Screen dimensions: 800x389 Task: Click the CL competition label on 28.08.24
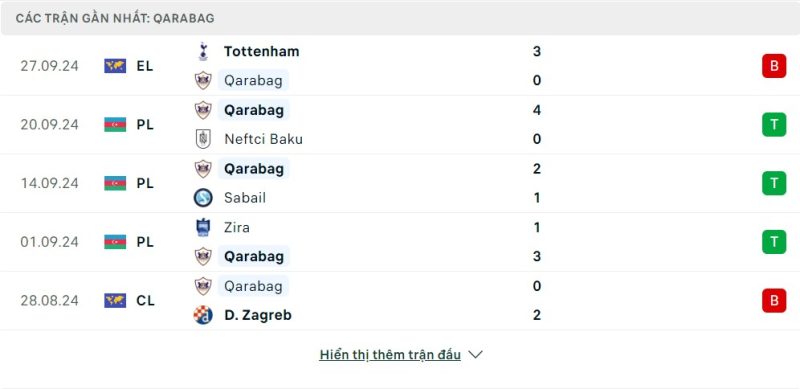[145, 301]
